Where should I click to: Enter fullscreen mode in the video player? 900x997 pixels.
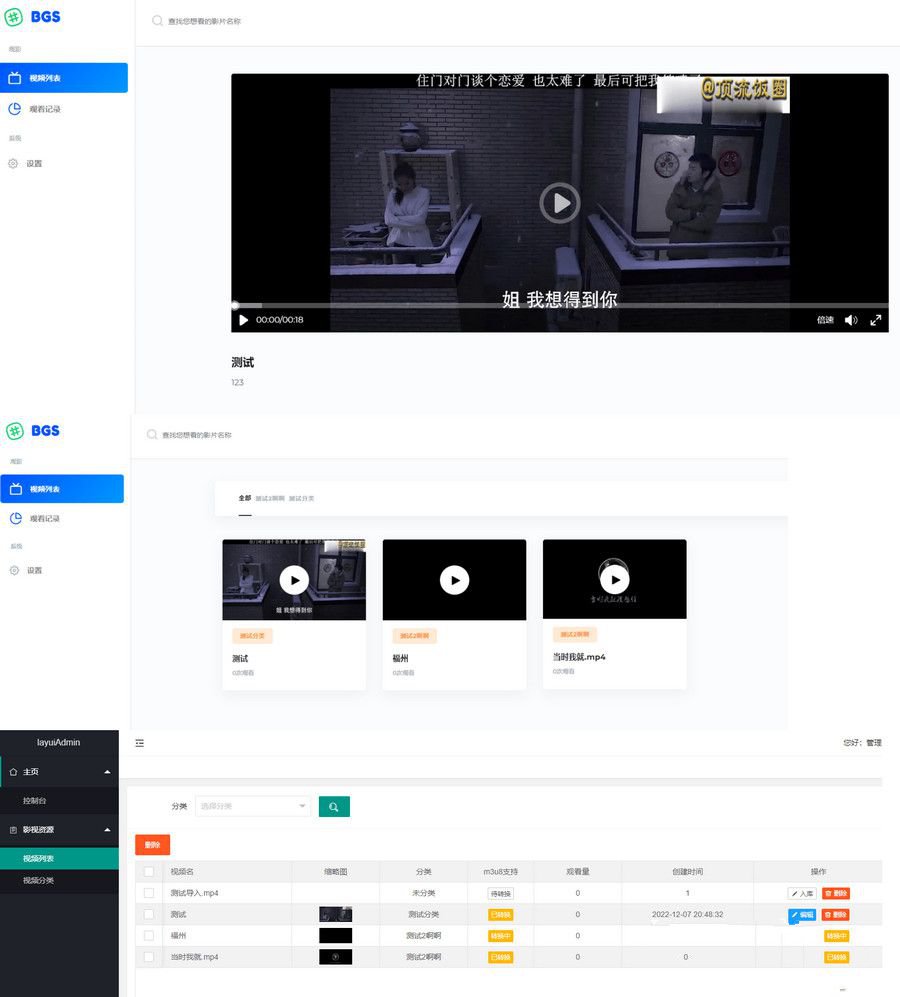tap(876, 320)
